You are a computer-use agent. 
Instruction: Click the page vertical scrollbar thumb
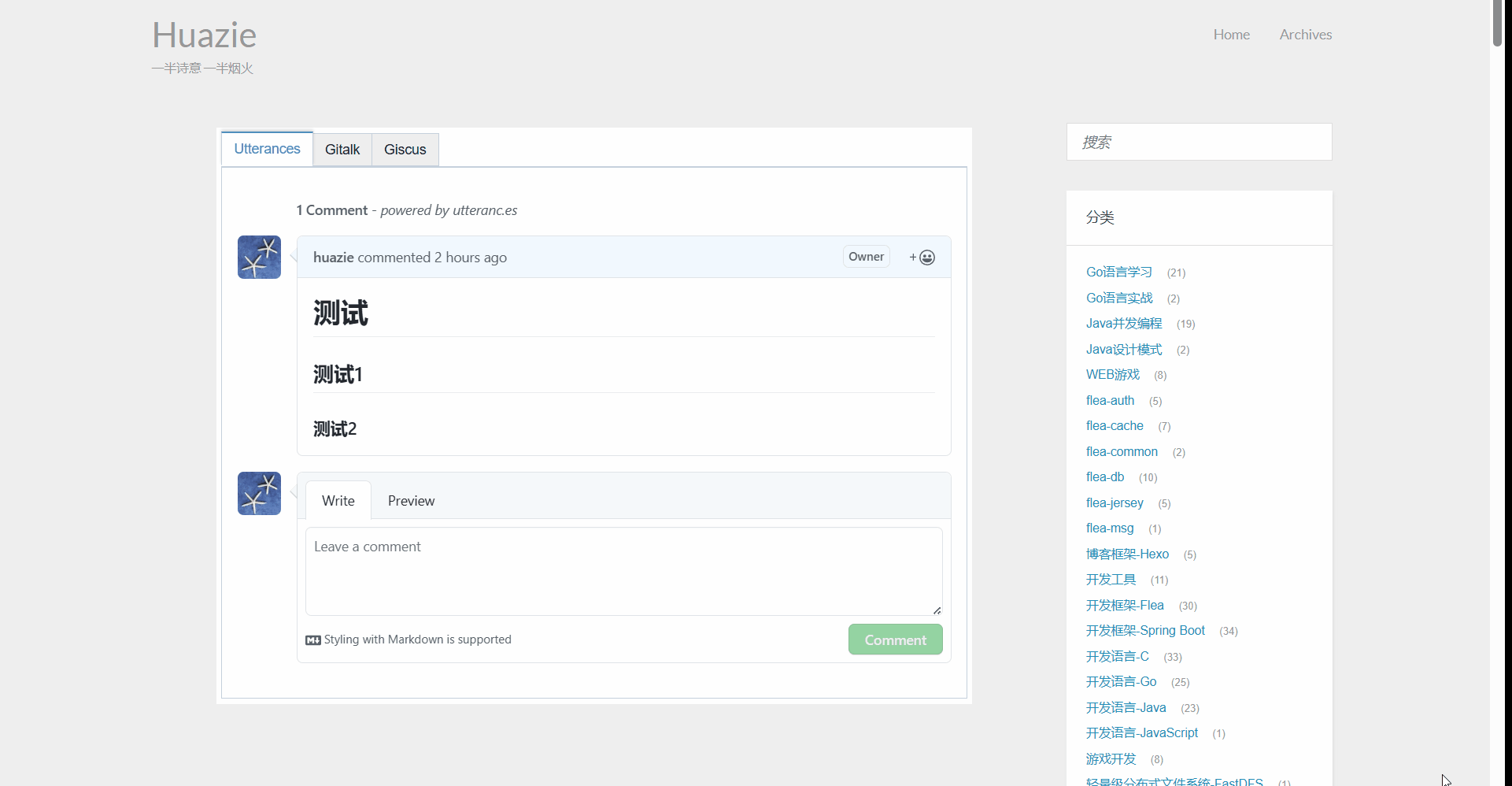pyautogui.click(x=1497, y=24)
